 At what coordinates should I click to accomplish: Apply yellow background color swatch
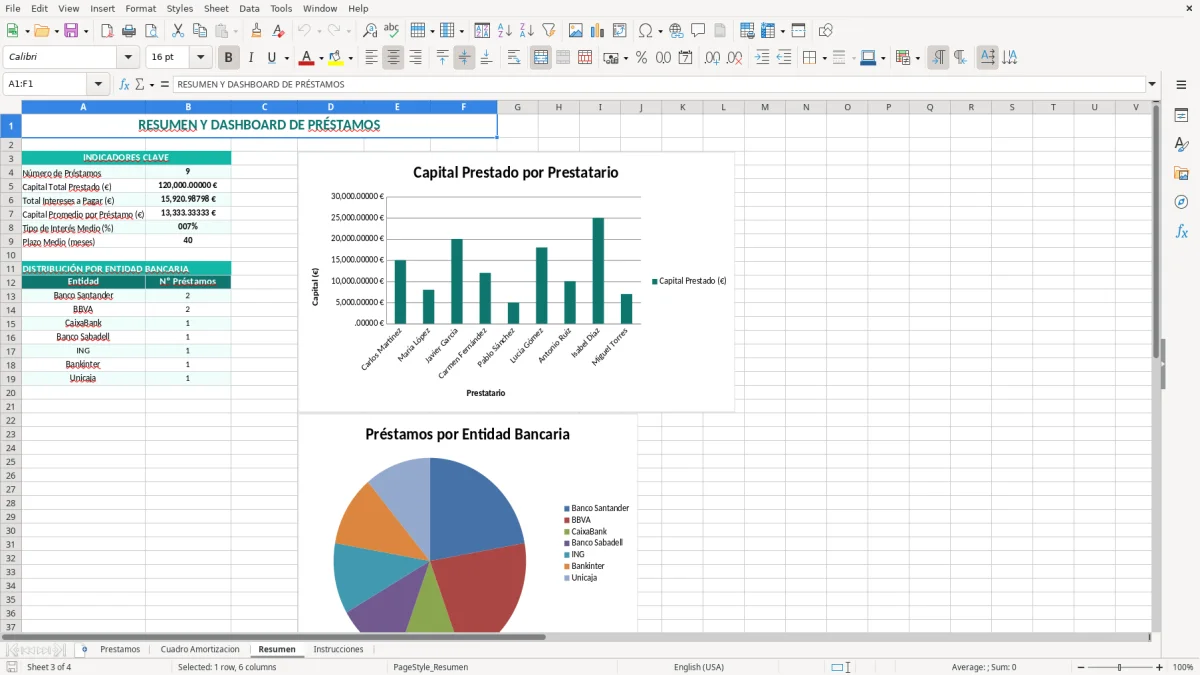coord(337,58)
